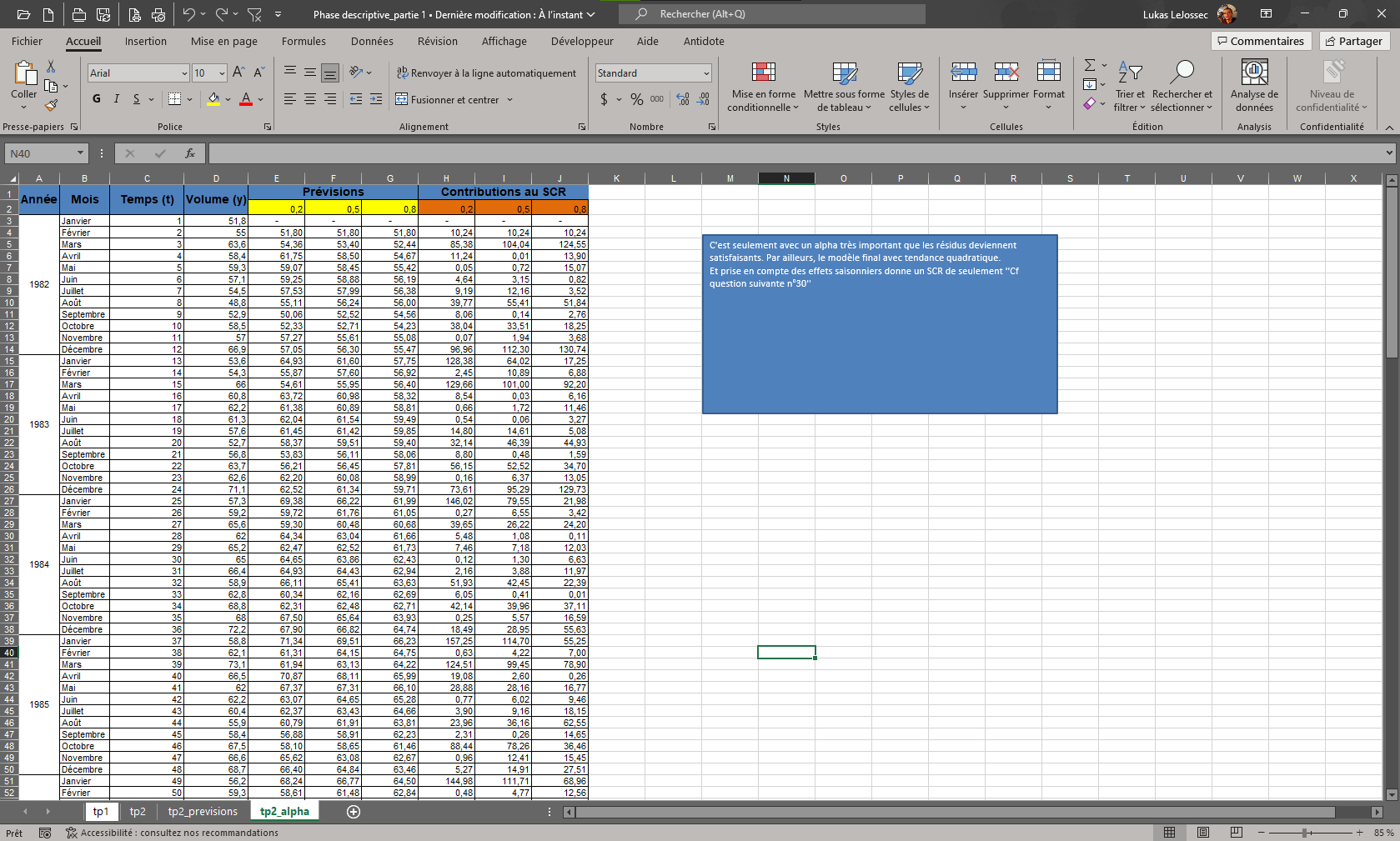Click the Analyse de données icon

coord(1254,73)
